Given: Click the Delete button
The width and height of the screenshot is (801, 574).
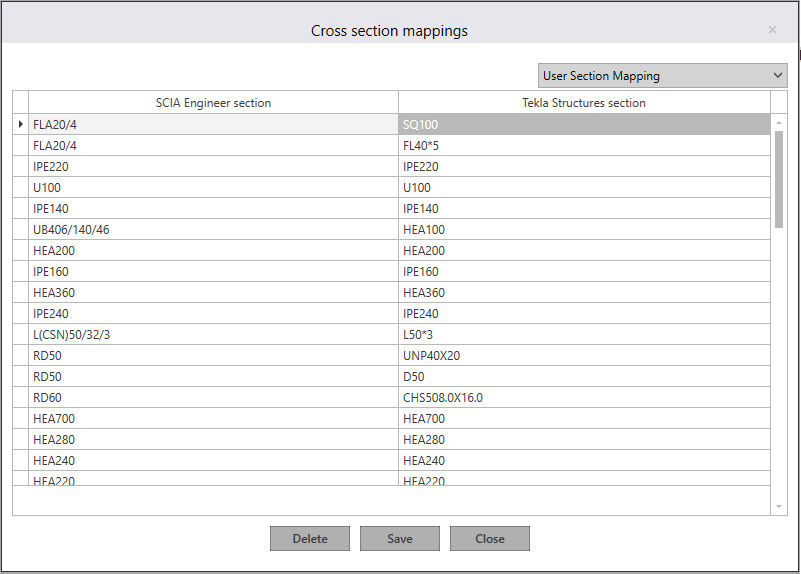Looking at the screenshot, I should [x=310, y=539].
